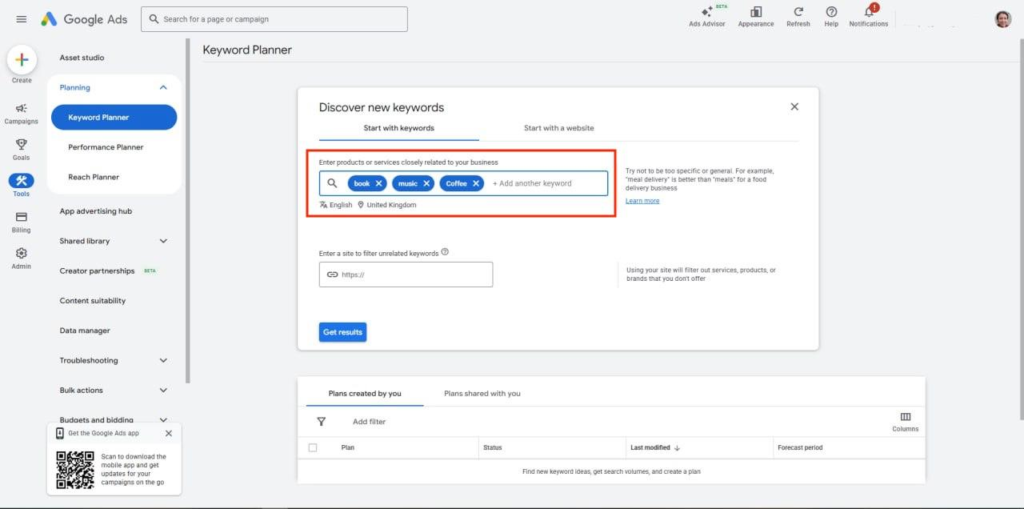Screen dimensions: 1024x509
Task: Open the user profile avatar
Action: tap(1003, 19)
